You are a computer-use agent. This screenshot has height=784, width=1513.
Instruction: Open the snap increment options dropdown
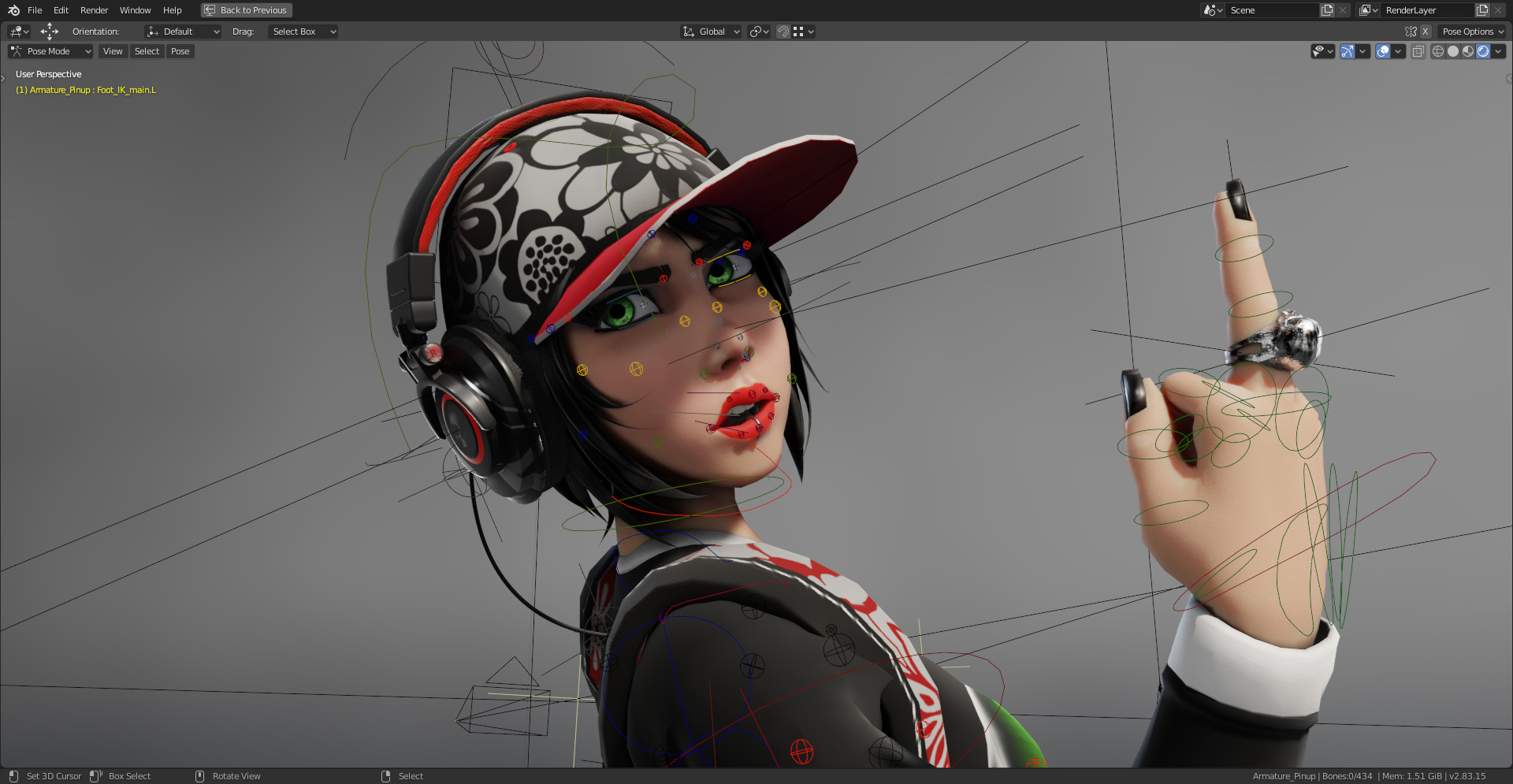pos(804,32)
